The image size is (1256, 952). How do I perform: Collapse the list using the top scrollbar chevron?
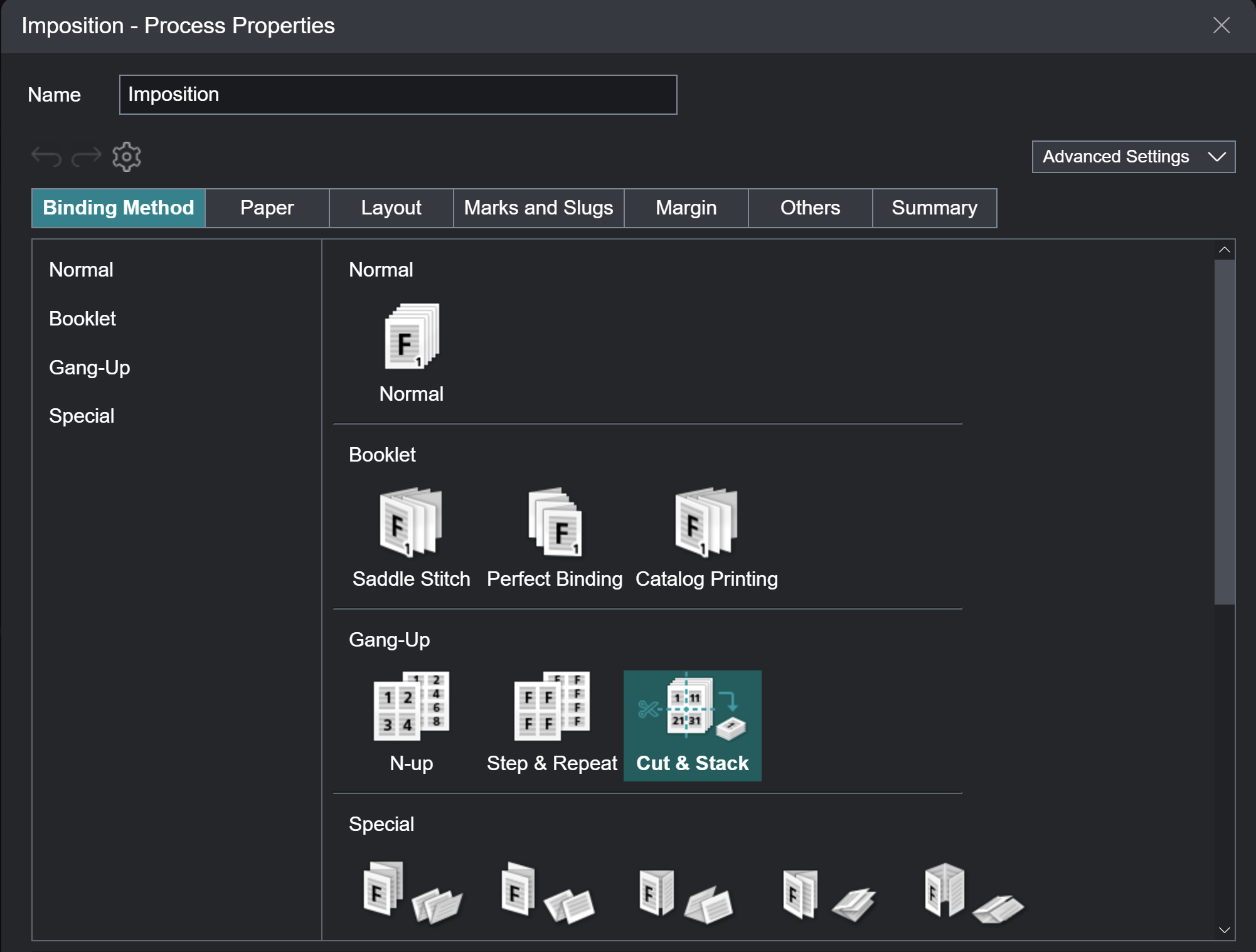1224,249
